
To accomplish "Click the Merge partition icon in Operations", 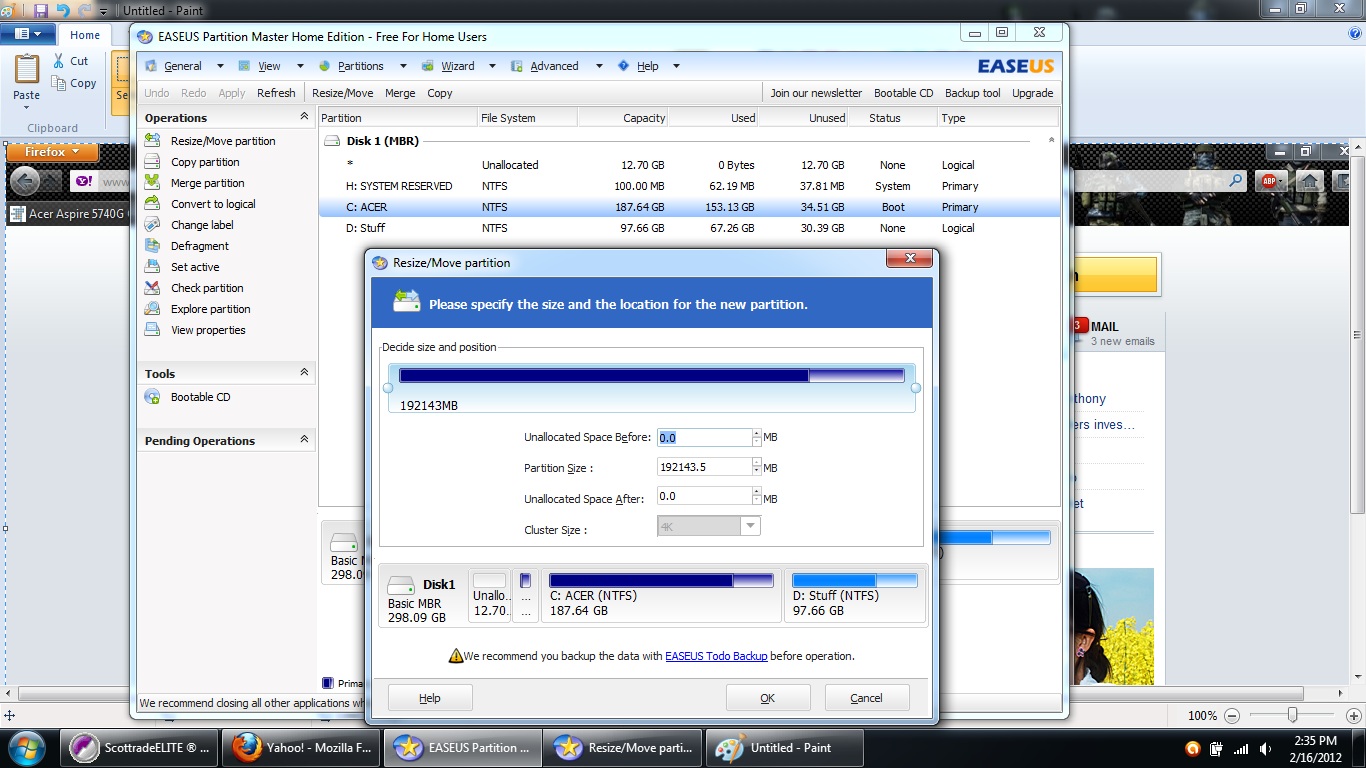I will [152, 183].
